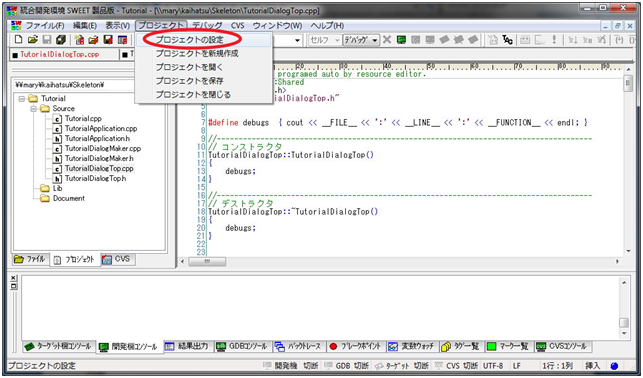The image size is (643, 378).
Task: Open the ファイル(F) menu
Action: 45,25
